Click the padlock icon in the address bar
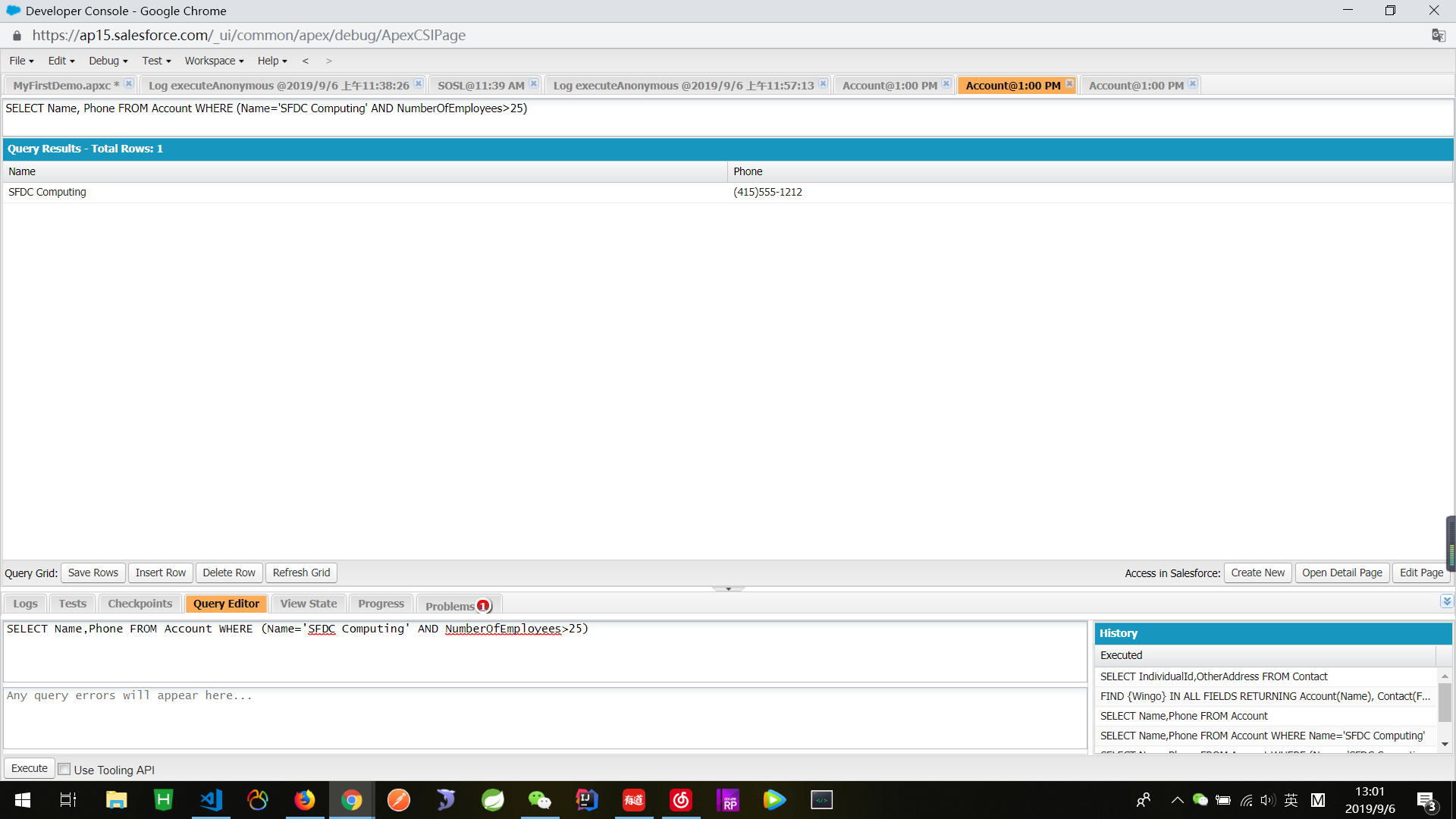Image resolution: width=1456 pixels, height=819 pixels. click(x=16, y=36)
